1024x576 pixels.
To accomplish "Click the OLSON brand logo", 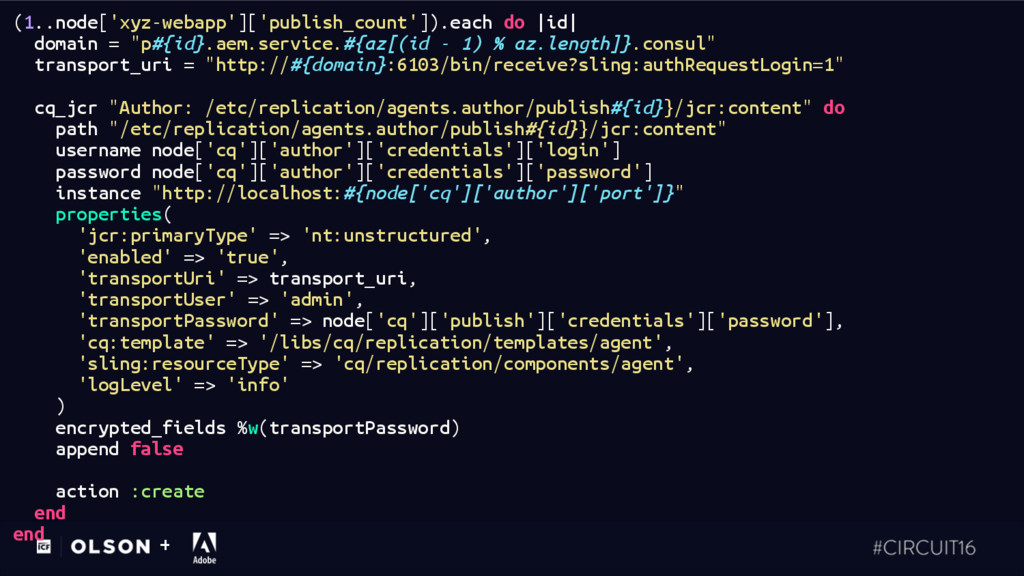I will pyautogui.click(x=110, y=547).
